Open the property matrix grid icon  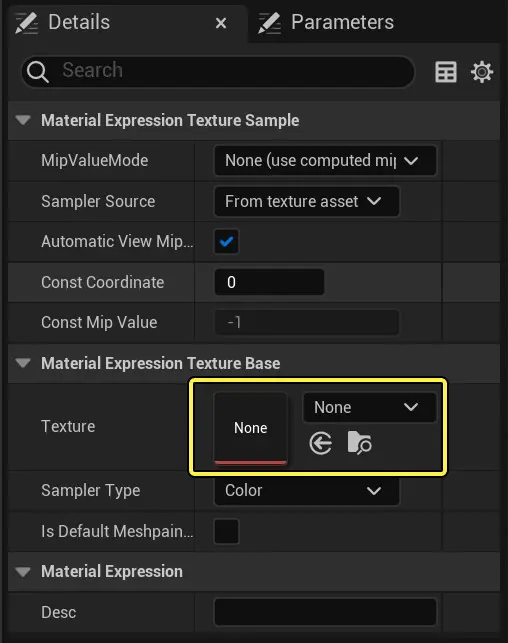point(446,72)
